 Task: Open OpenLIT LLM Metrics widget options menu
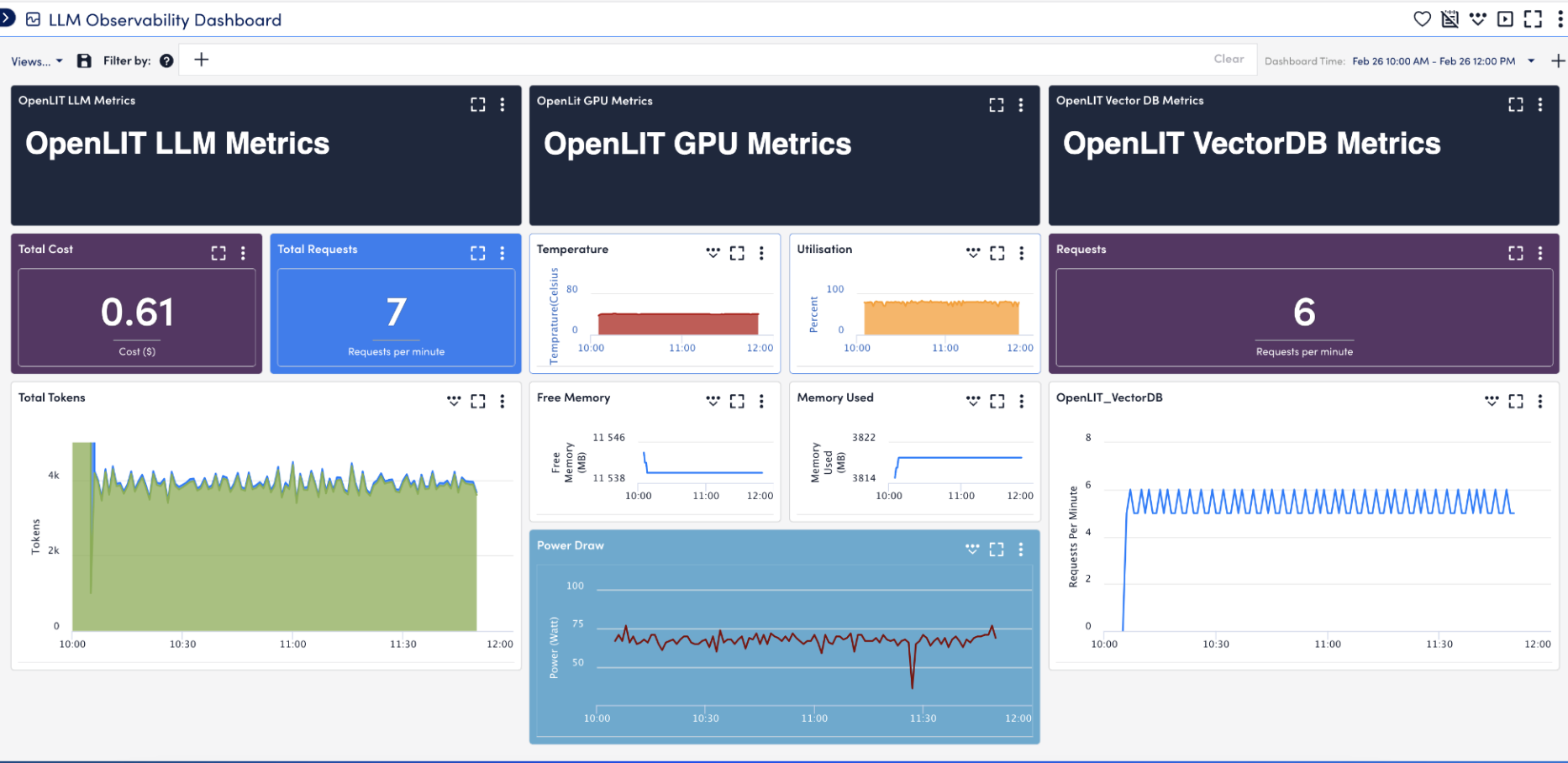[502, 104]
